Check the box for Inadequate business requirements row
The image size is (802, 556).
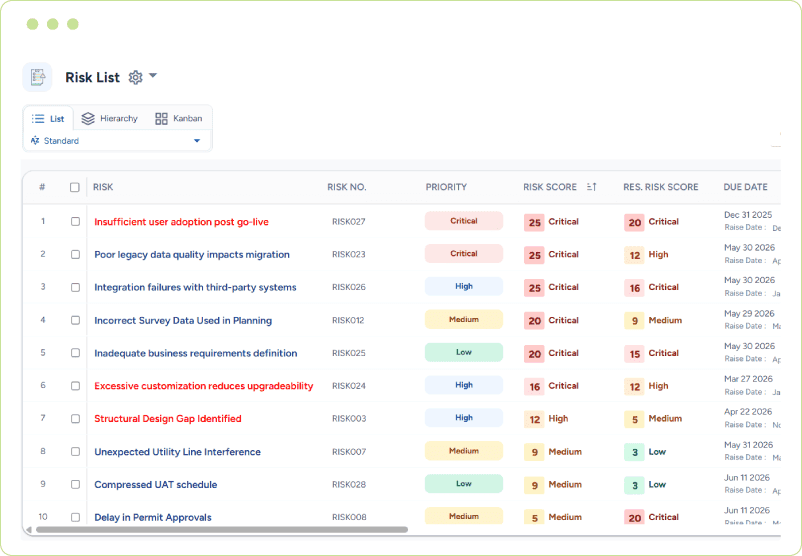(x=75, y=353)
